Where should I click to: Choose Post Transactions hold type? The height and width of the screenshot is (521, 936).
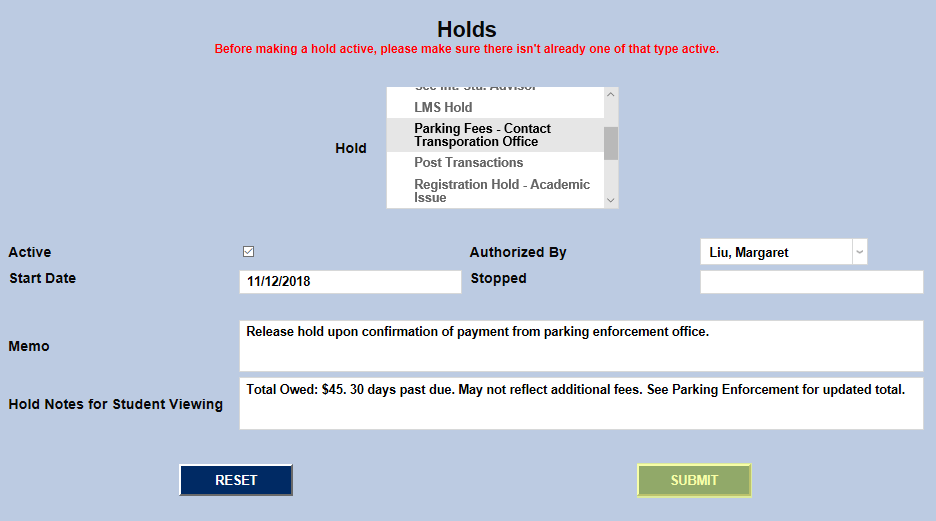469,162
